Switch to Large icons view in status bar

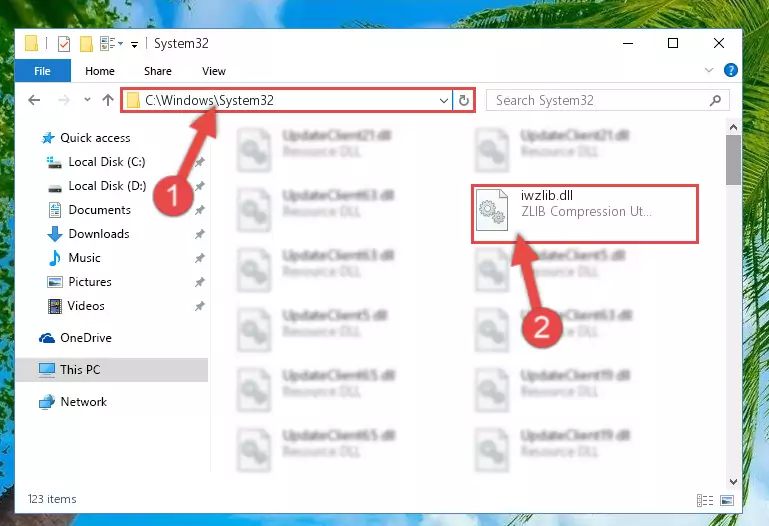[x=727, y=500]
